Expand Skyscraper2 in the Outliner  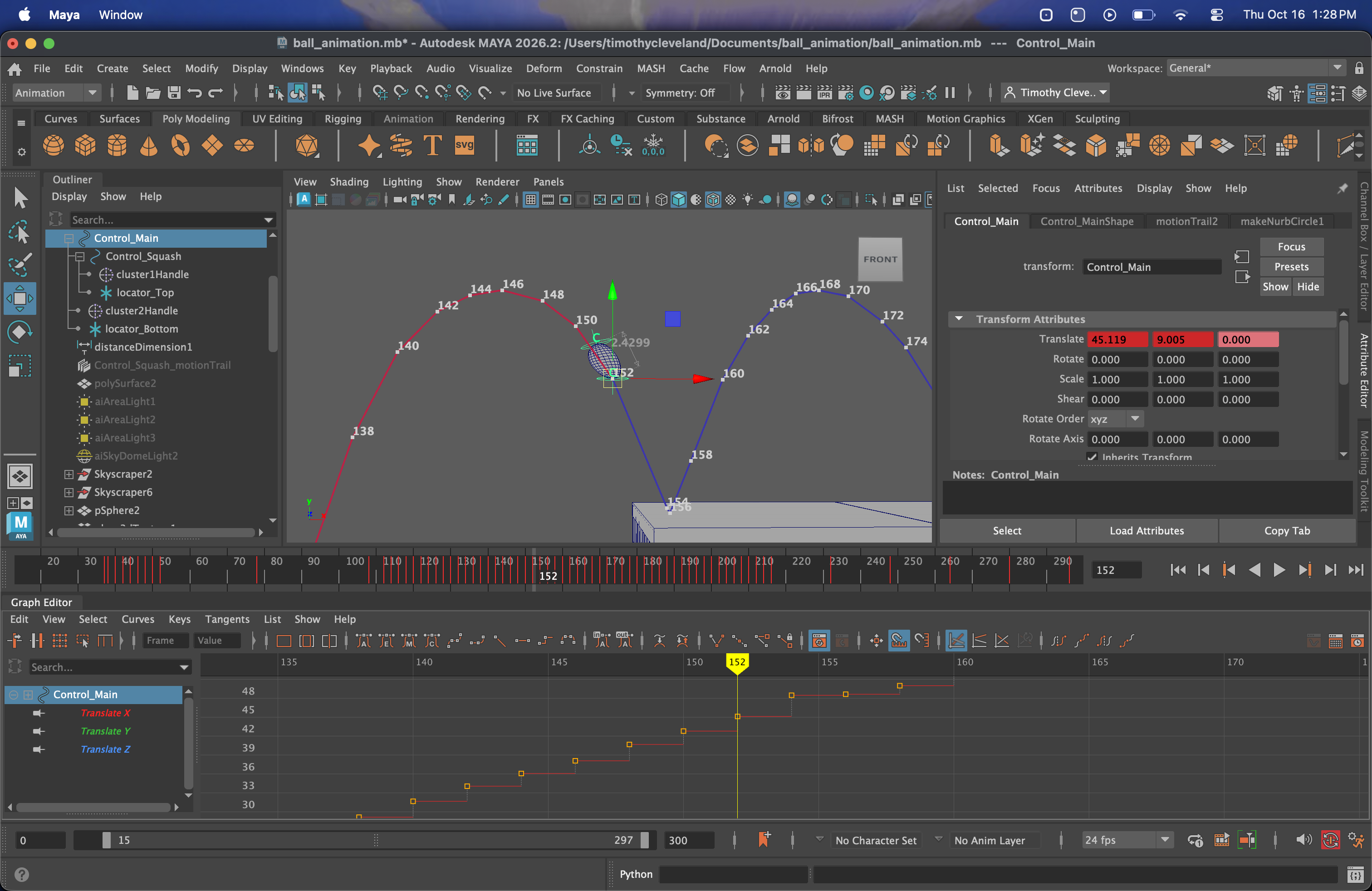coord(69,475)
